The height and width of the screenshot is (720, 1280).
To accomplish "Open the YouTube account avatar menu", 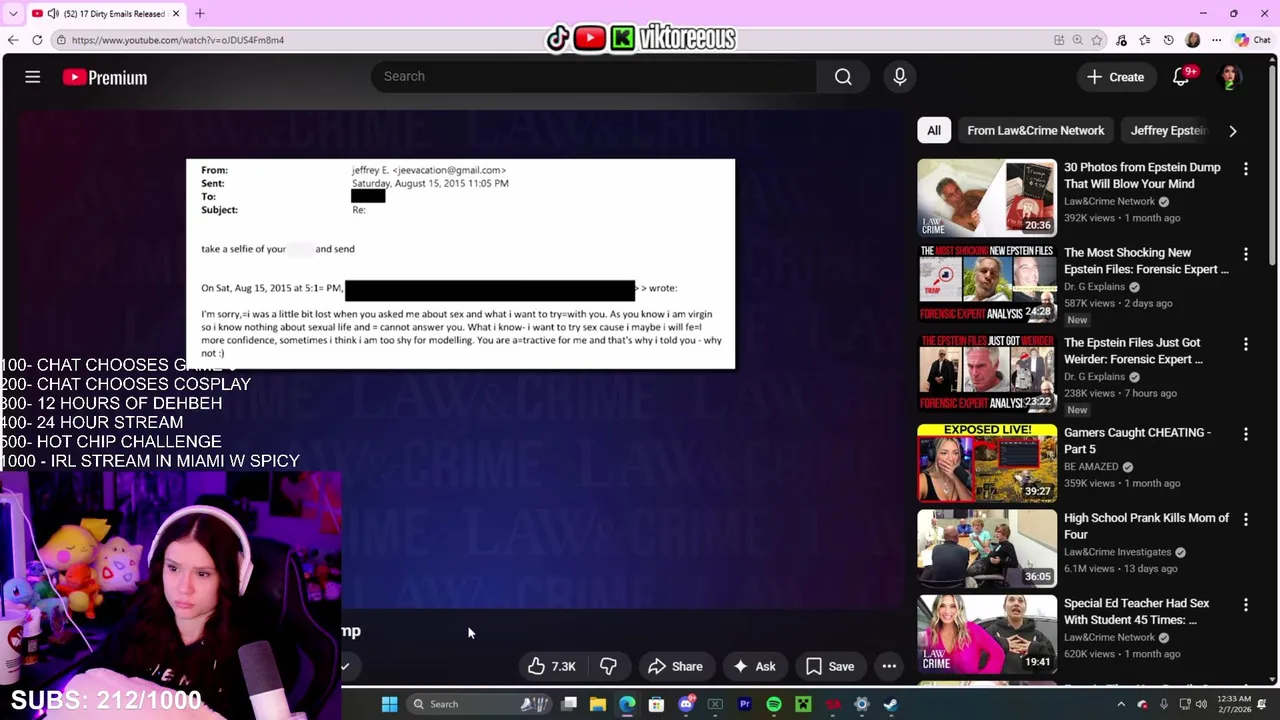I will (x=1230, y=77).
